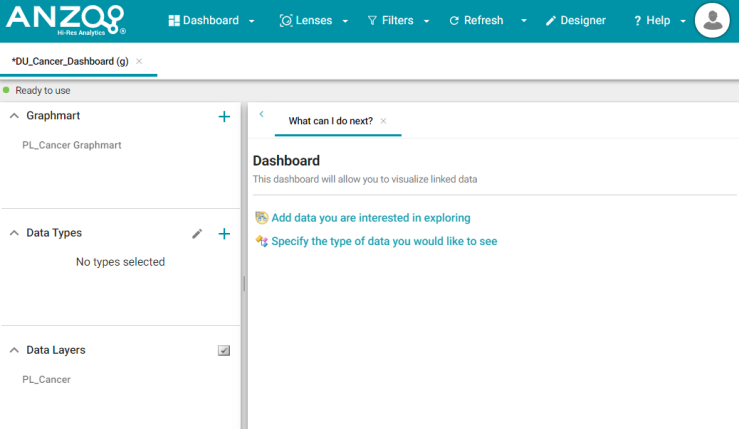Click the plus icon beside Graphmart
The image size is (739, 429).
tap(224, 116)
